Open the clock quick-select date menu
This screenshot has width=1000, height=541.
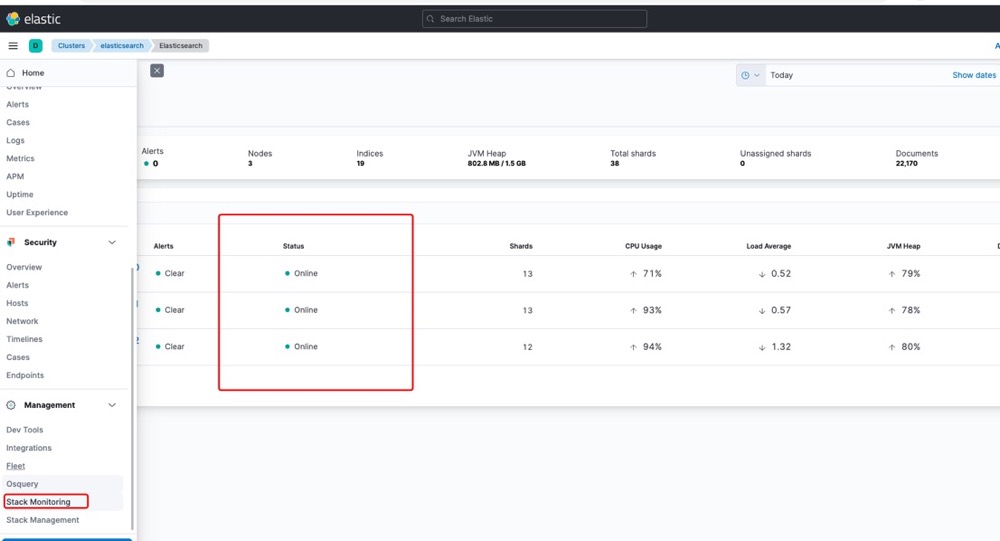[x=750, y=75]
